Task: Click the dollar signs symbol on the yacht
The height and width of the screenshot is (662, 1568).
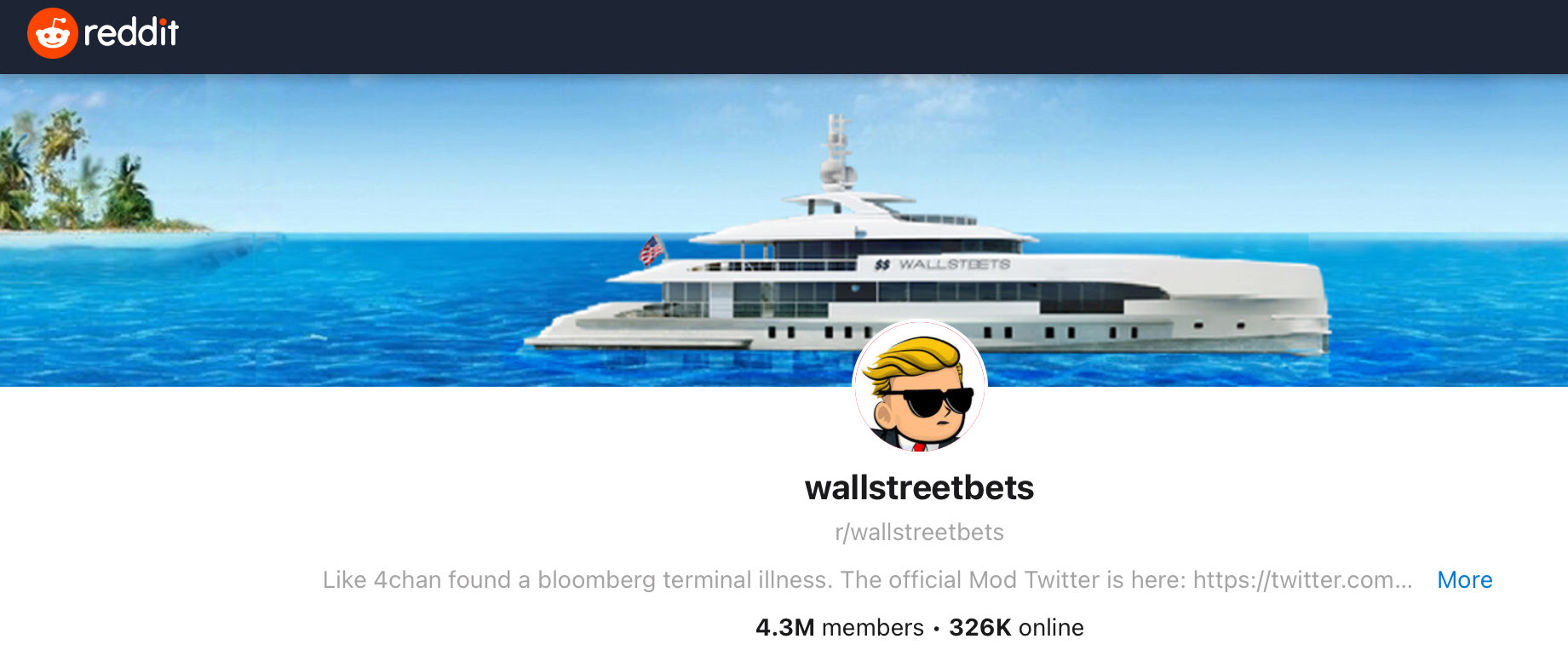Action: click(882, 265)
